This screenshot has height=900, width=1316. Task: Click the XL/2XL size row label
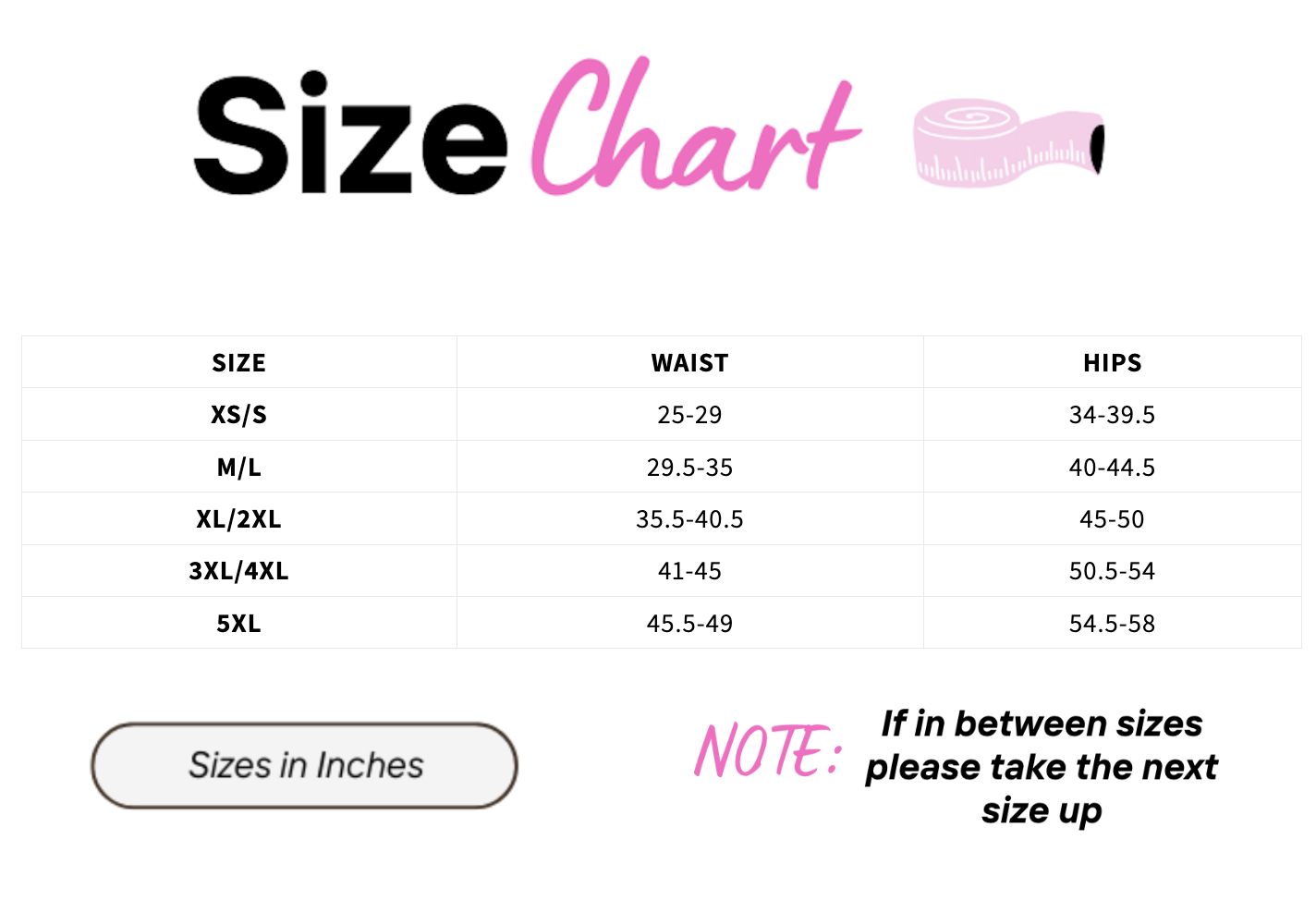click(238, 519)
